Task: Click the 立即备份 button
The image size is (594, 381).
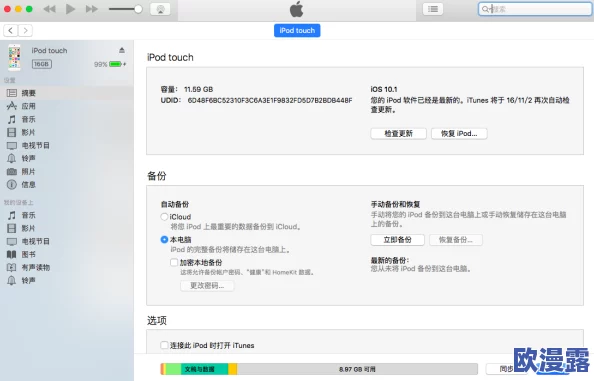Action: tap(397, 240)
